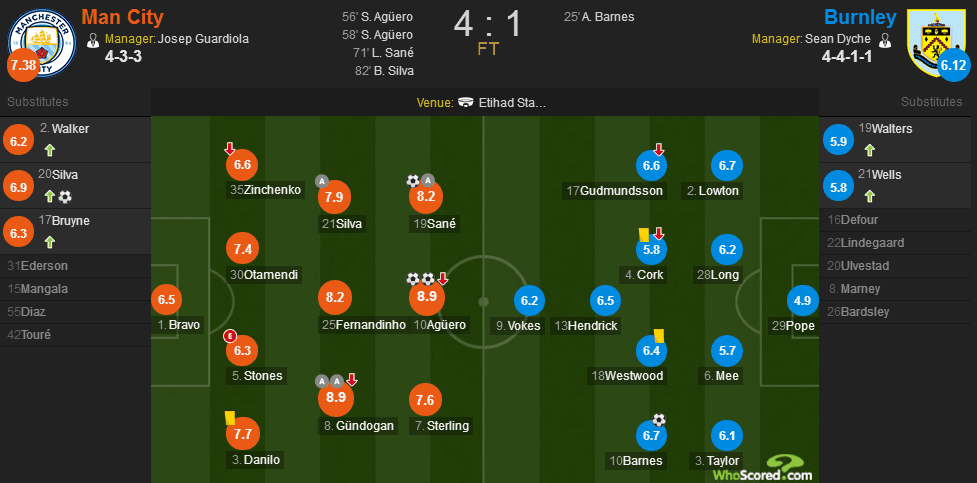Click the Burnley club crest
The height and width of the screenshot is (483, 977).
click(936, 38)
